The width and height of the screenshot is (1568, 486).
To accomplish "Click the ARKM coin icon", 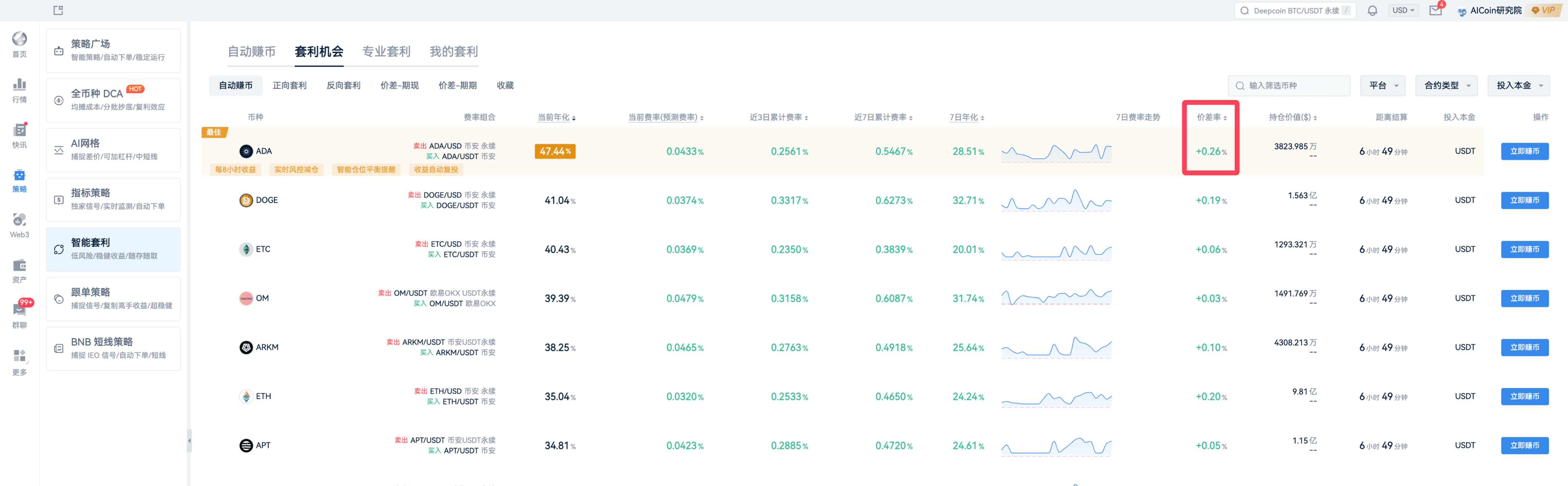I will [246, 347].
